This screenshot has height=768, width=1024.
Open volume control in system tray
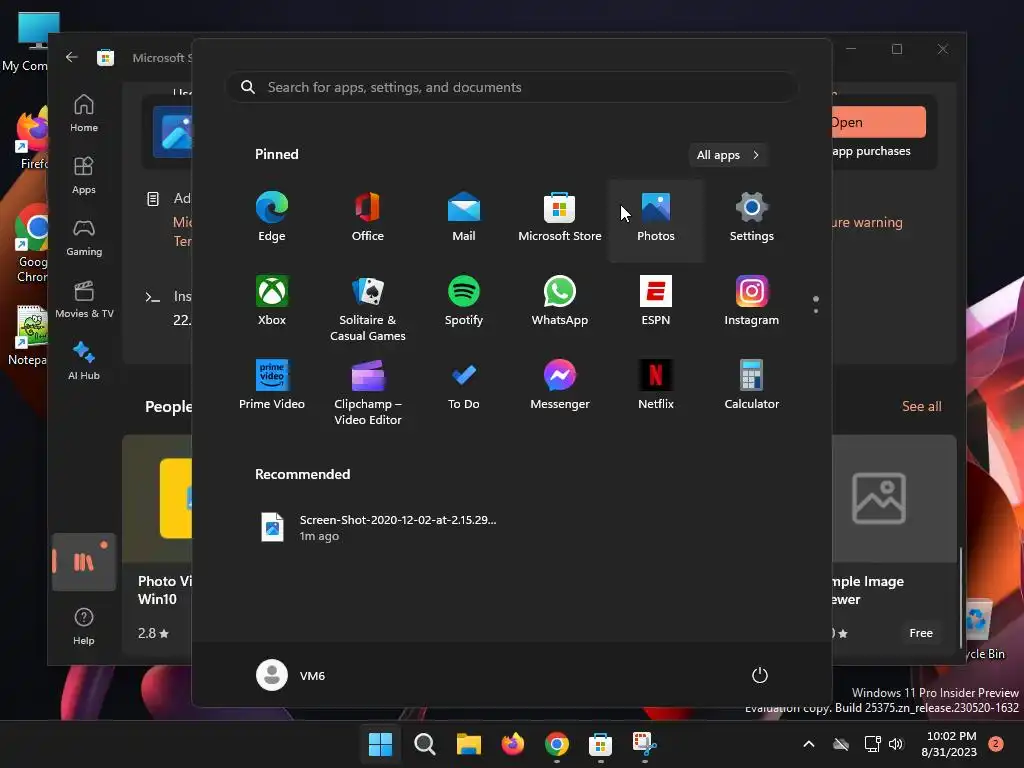pos(896,744)
